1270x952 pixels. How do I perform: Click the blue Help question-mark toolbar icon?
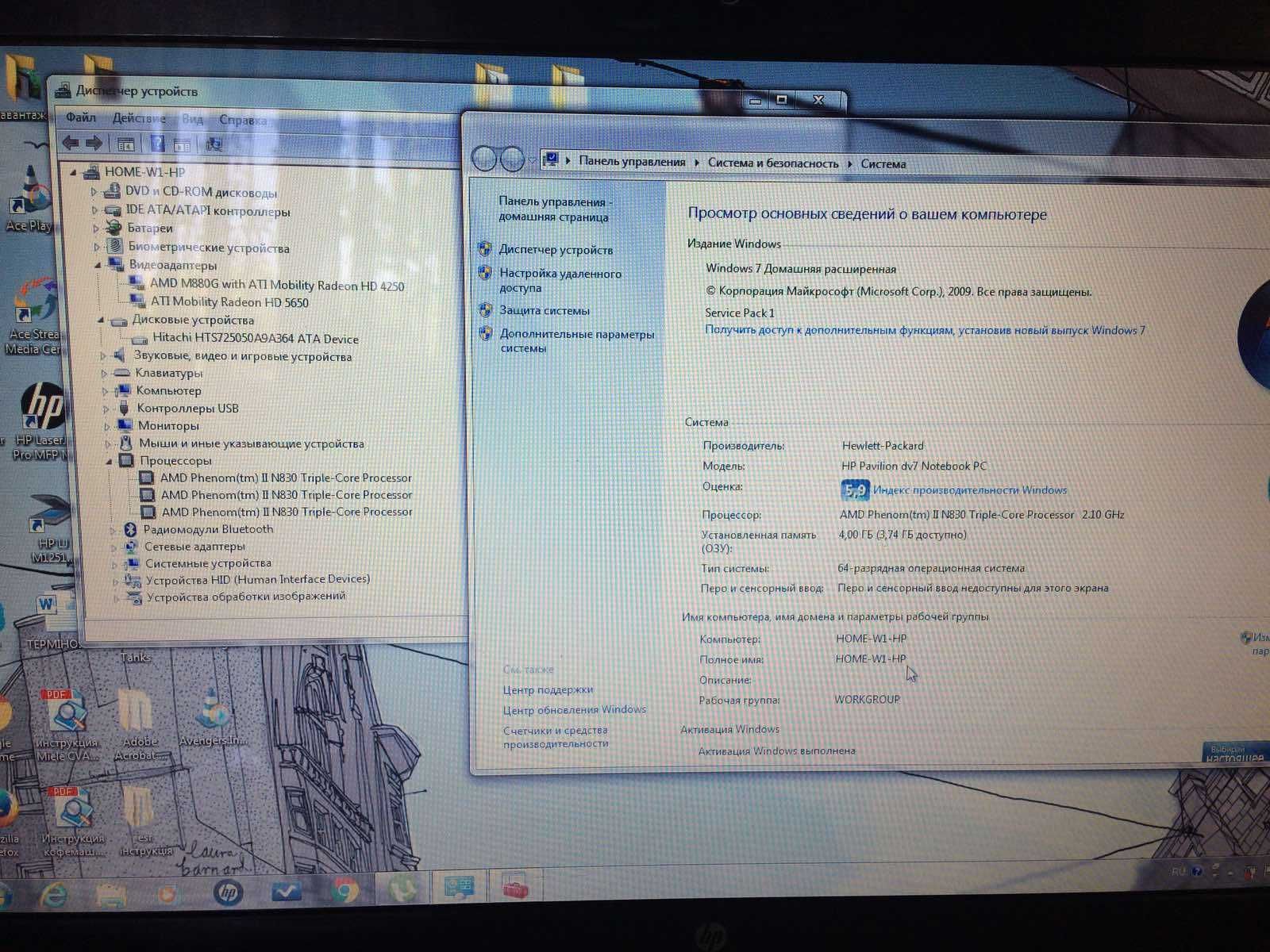pos(157,144)
